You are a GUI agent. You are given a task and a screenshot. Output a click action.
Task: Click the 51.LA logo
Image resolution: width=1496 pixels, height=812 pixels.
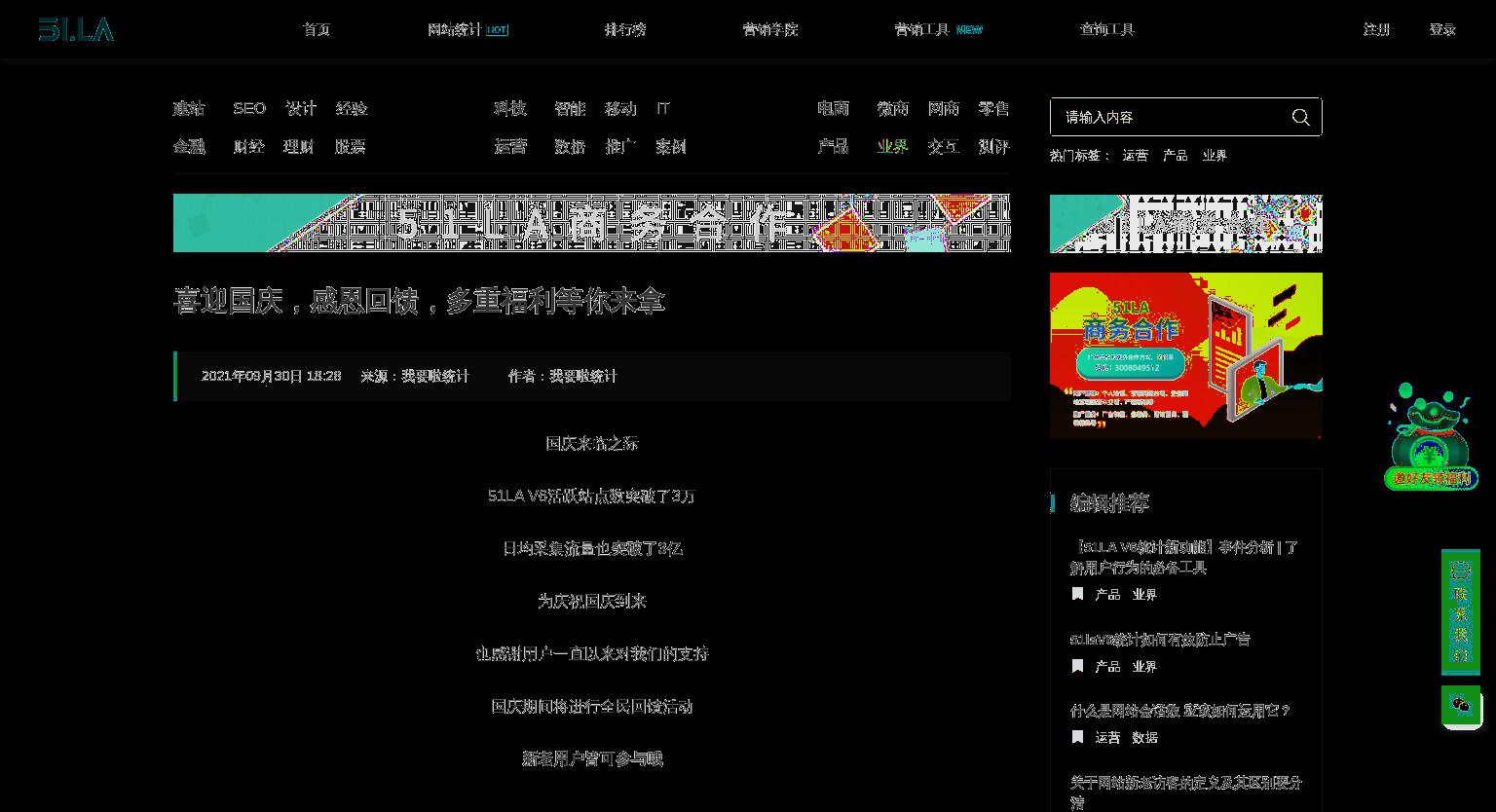coord(76,29)
